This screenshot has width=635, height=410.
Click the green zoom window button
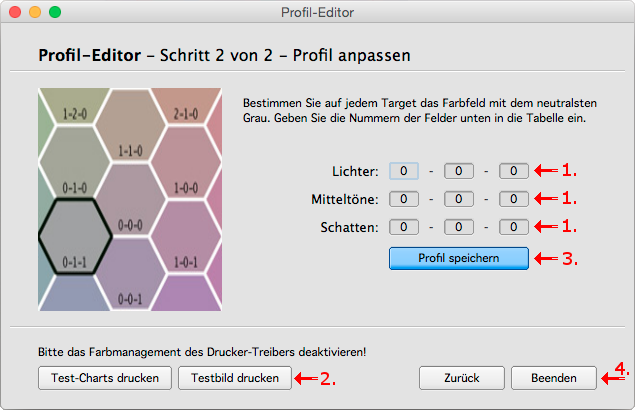(55, 13)
